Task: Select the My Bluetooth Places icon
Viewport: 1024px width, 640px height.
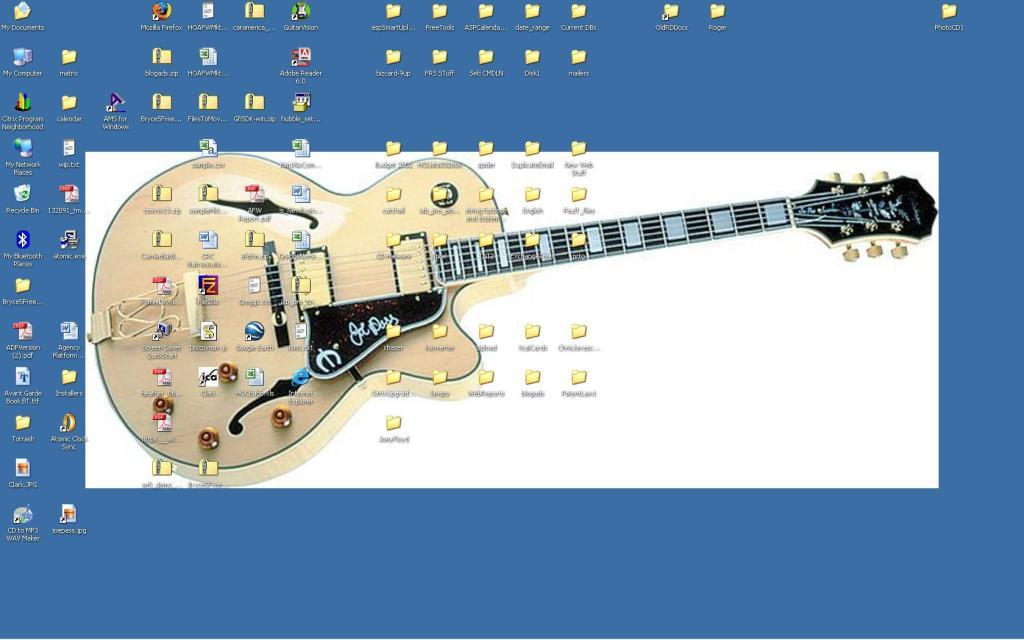Action: (x=22, y=240)
